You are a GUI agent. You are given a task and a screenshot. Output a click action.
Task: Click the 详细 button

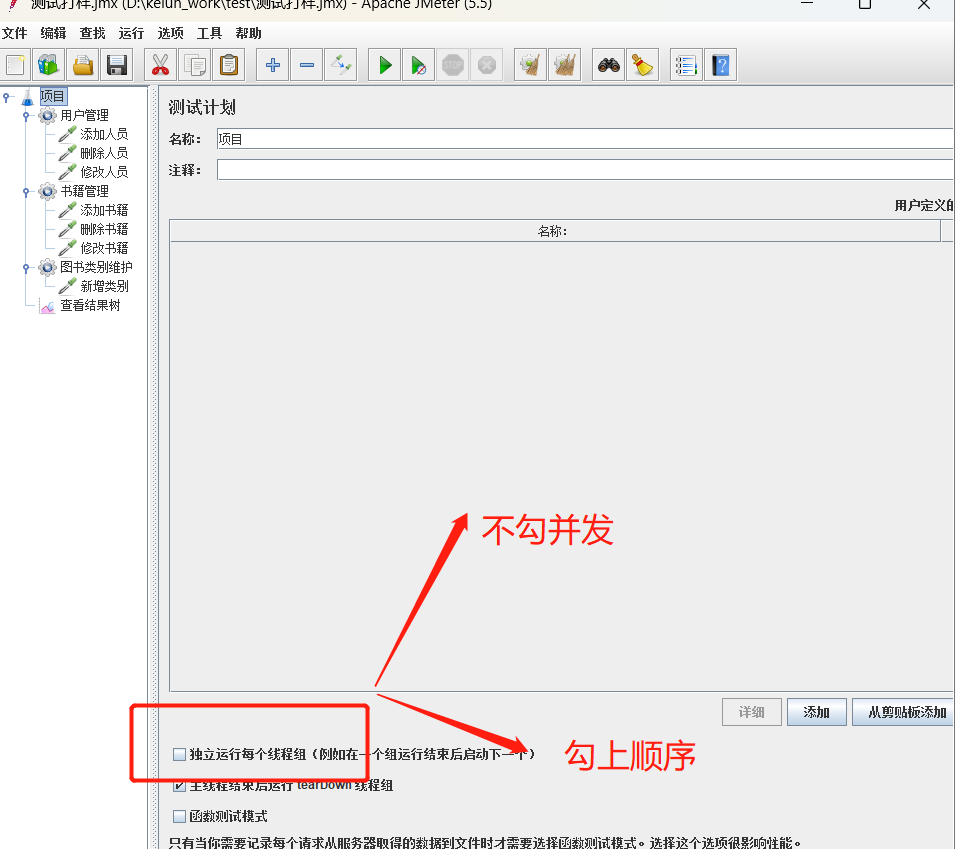click(752, 712)
